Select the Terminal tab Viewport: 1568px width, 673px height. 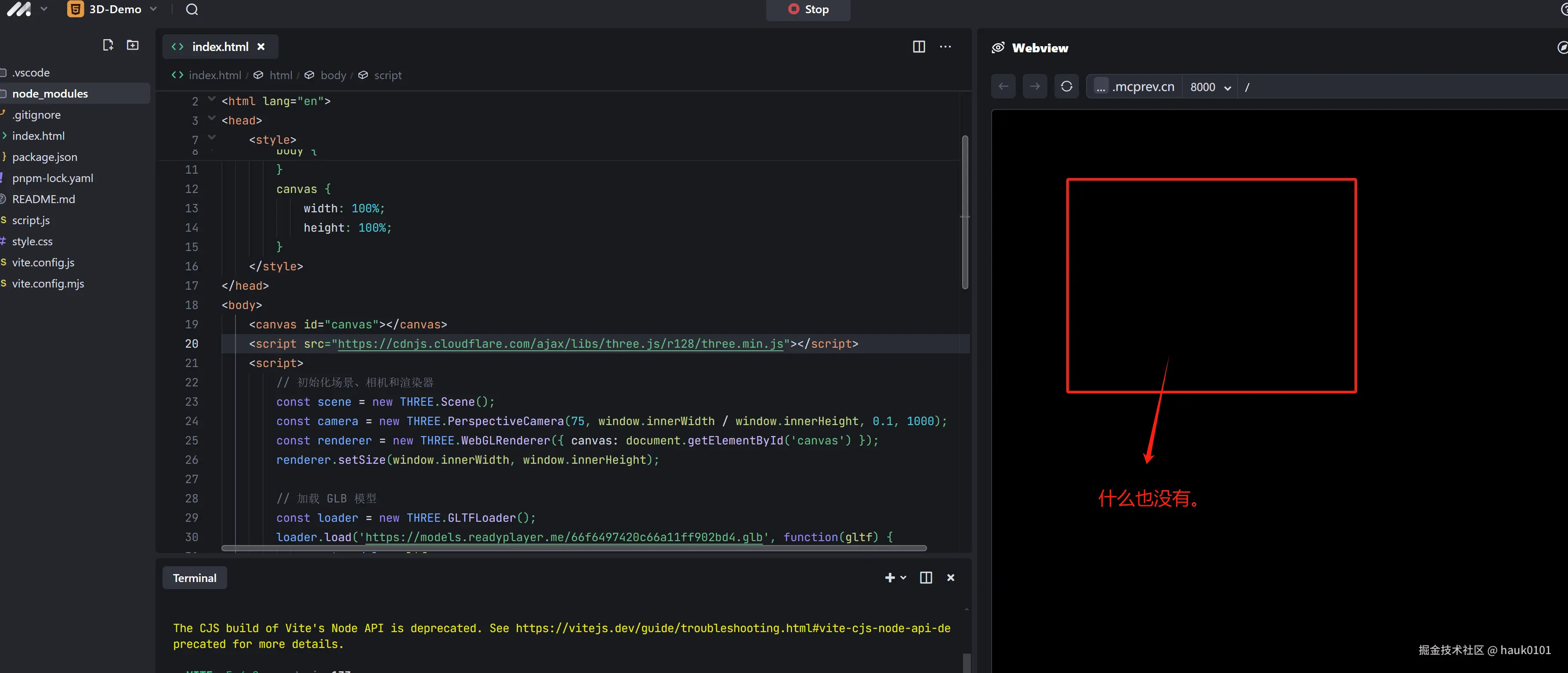point(194,577)
